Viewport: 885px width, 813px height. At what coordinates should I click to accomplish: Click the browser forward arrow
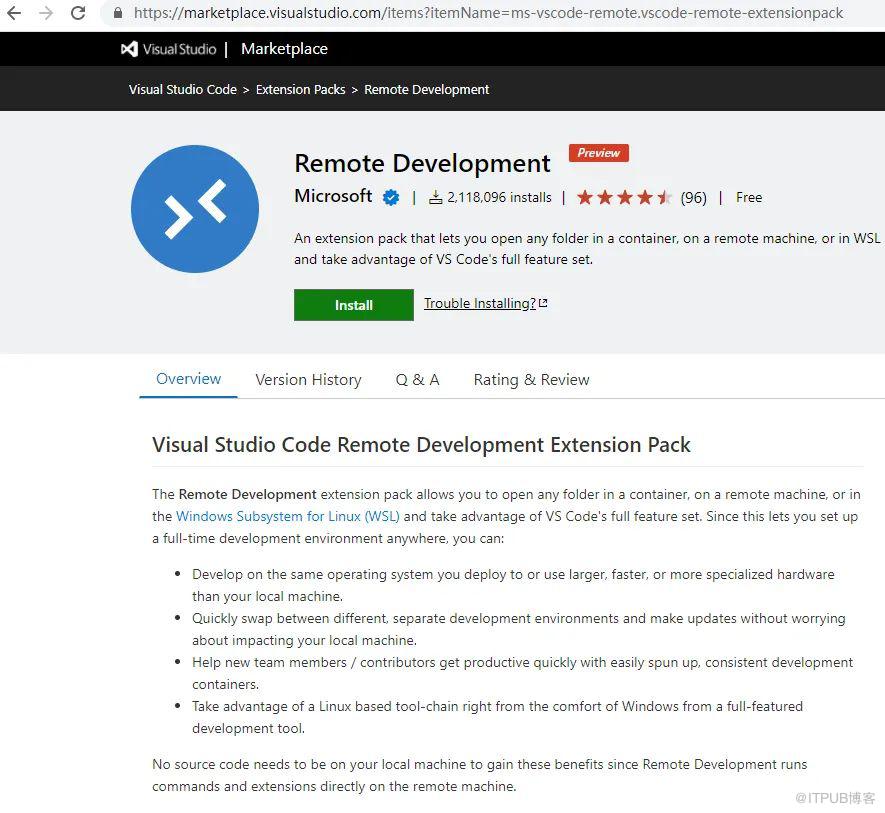click(x=46, y=13)
